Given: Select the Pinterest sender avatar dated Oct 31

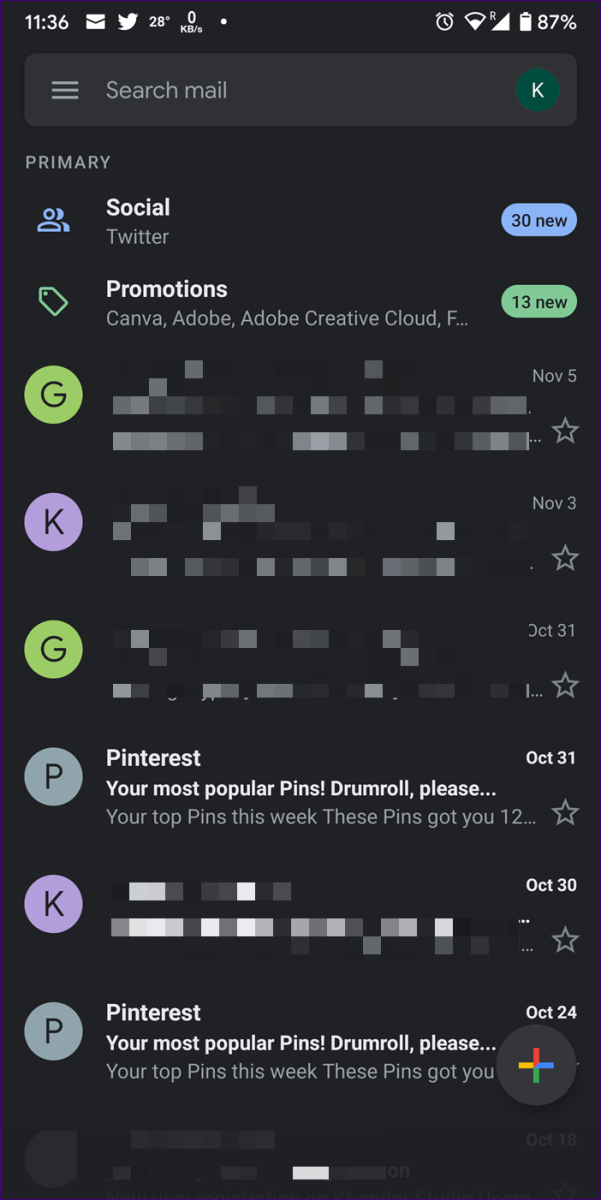Looking at the screenshot, I should 53,776.
